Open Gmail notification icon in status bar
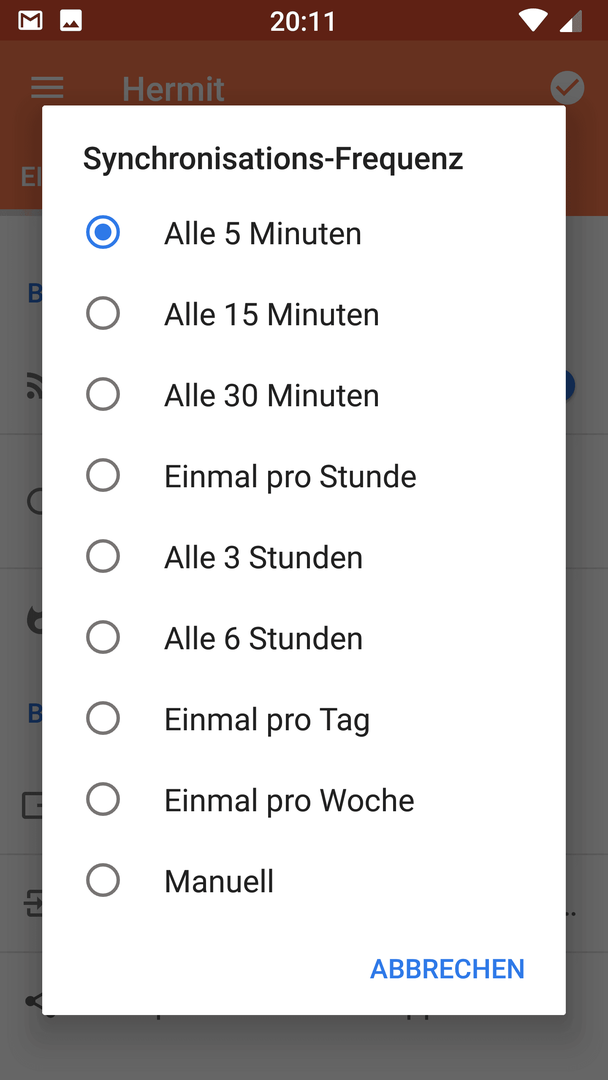This screenshot has width=608, height=1080. [30, 21]
